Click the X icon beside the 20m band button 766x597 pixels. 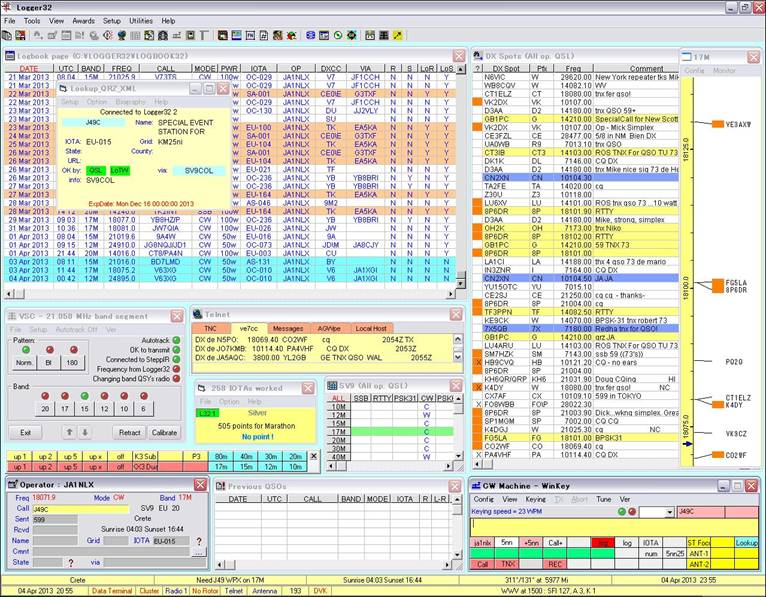pyautogui.click(x=314, y=456)
